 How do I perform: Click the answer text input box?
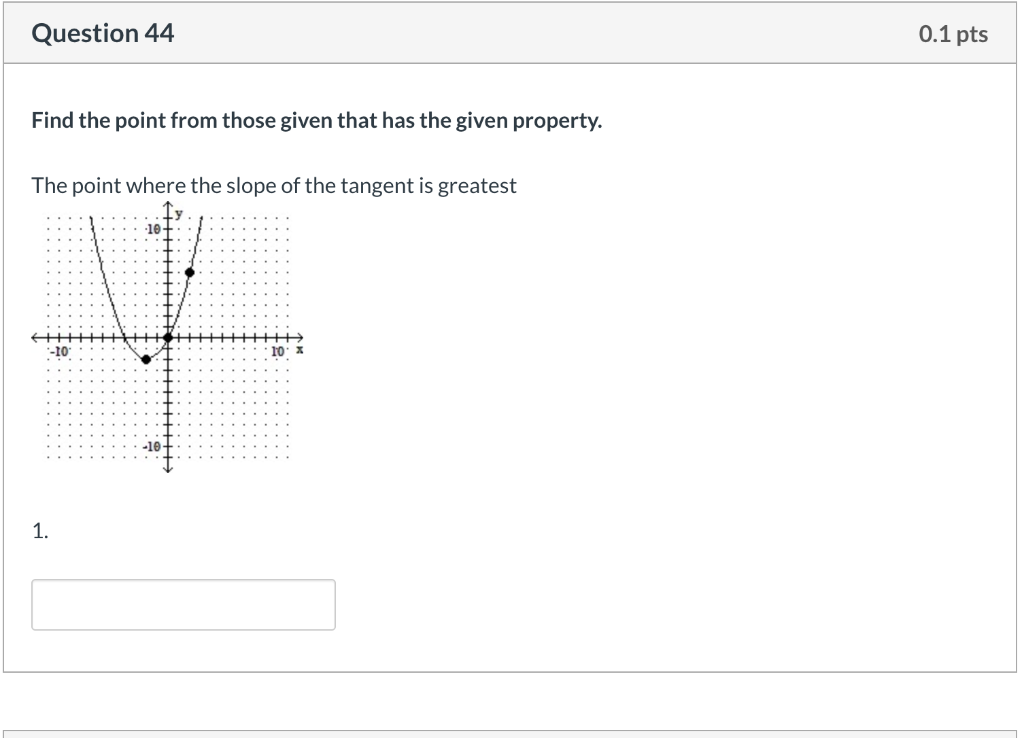tap(183, 605)
